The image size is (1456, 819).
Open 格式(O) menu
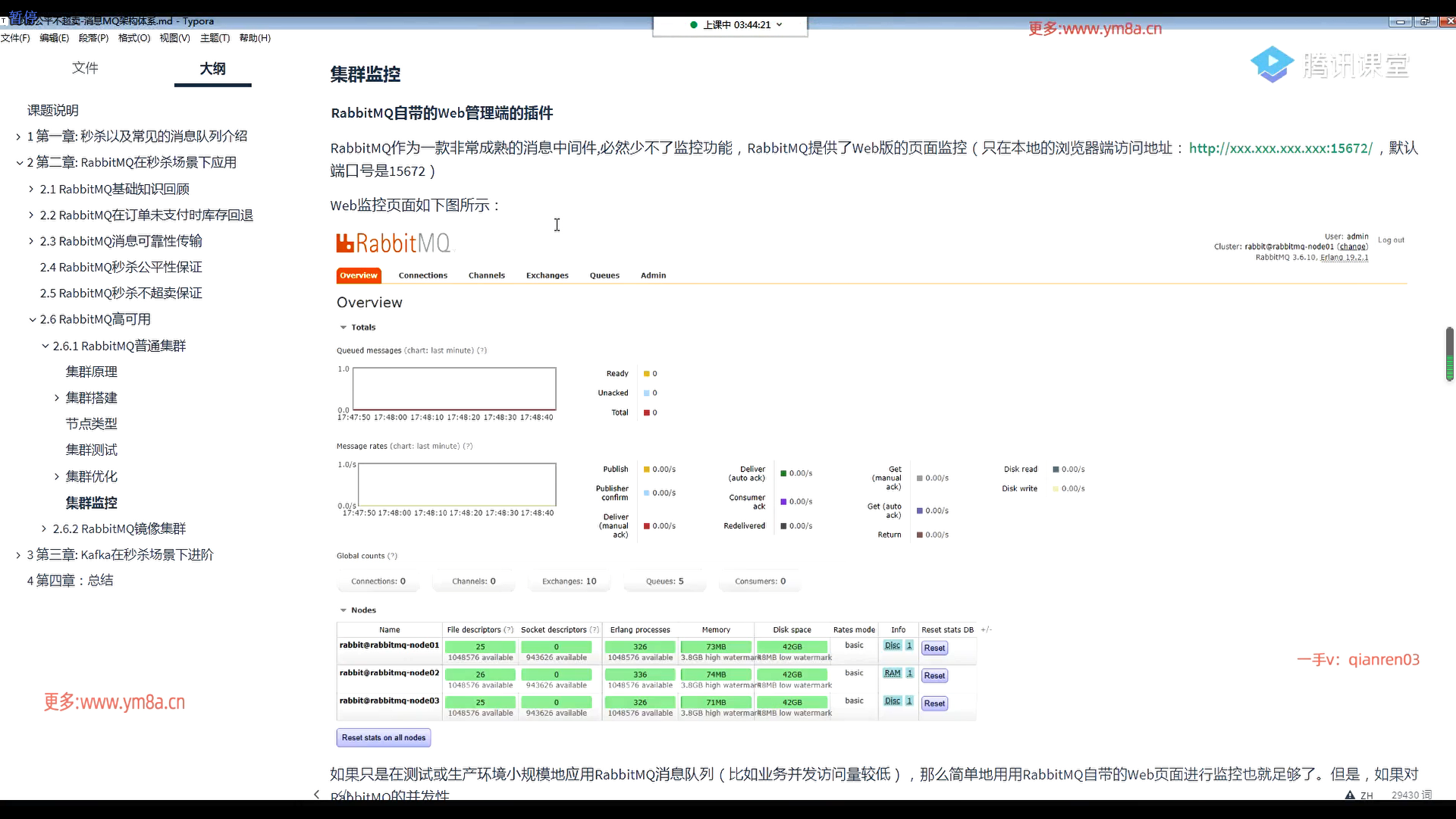[134, 38]
